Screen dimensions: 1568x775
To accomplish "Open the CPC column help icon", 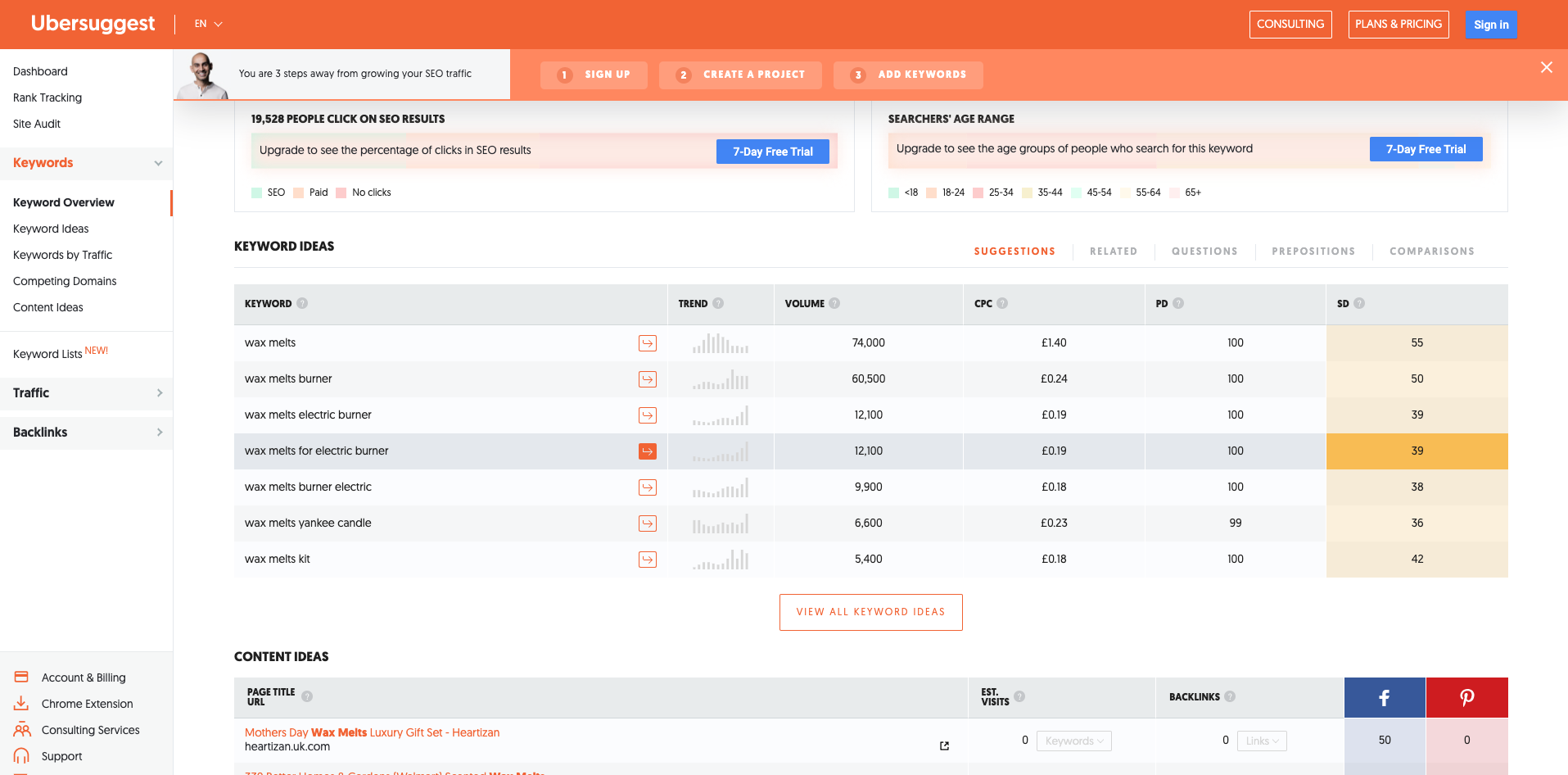I will [1002, 303].
